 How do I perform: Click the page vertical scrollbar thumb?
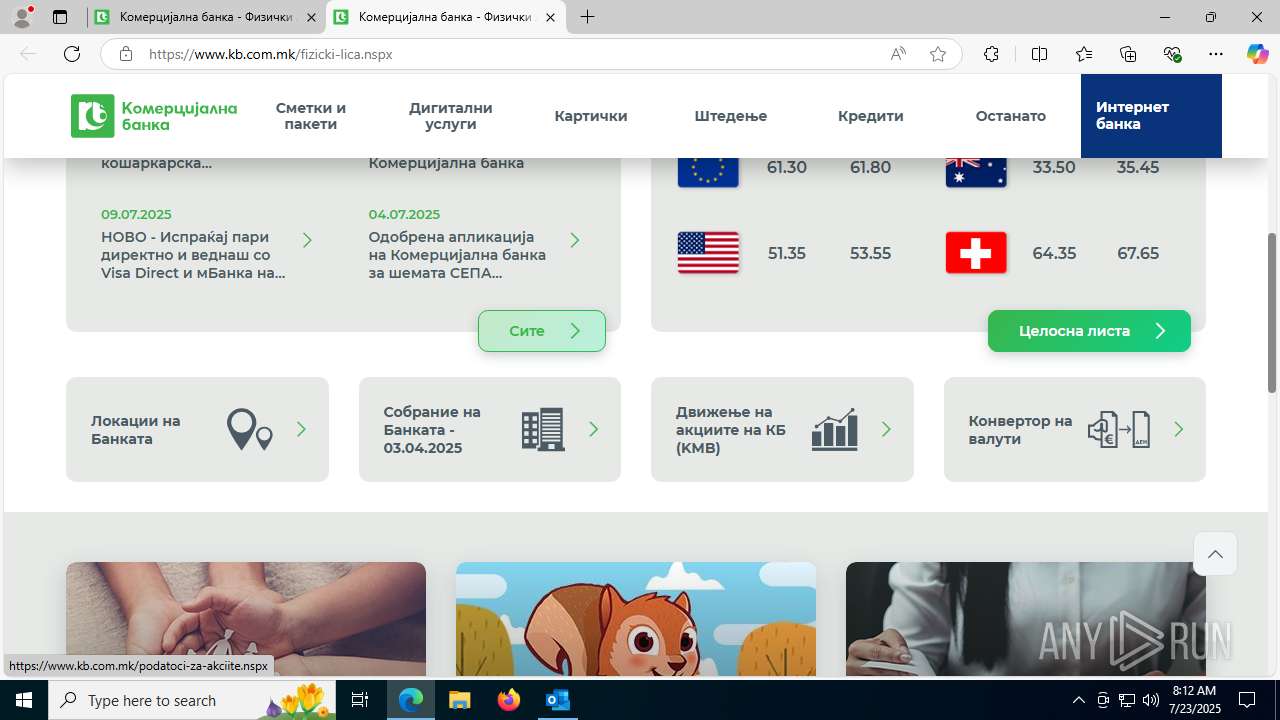tap(1272, 312)
